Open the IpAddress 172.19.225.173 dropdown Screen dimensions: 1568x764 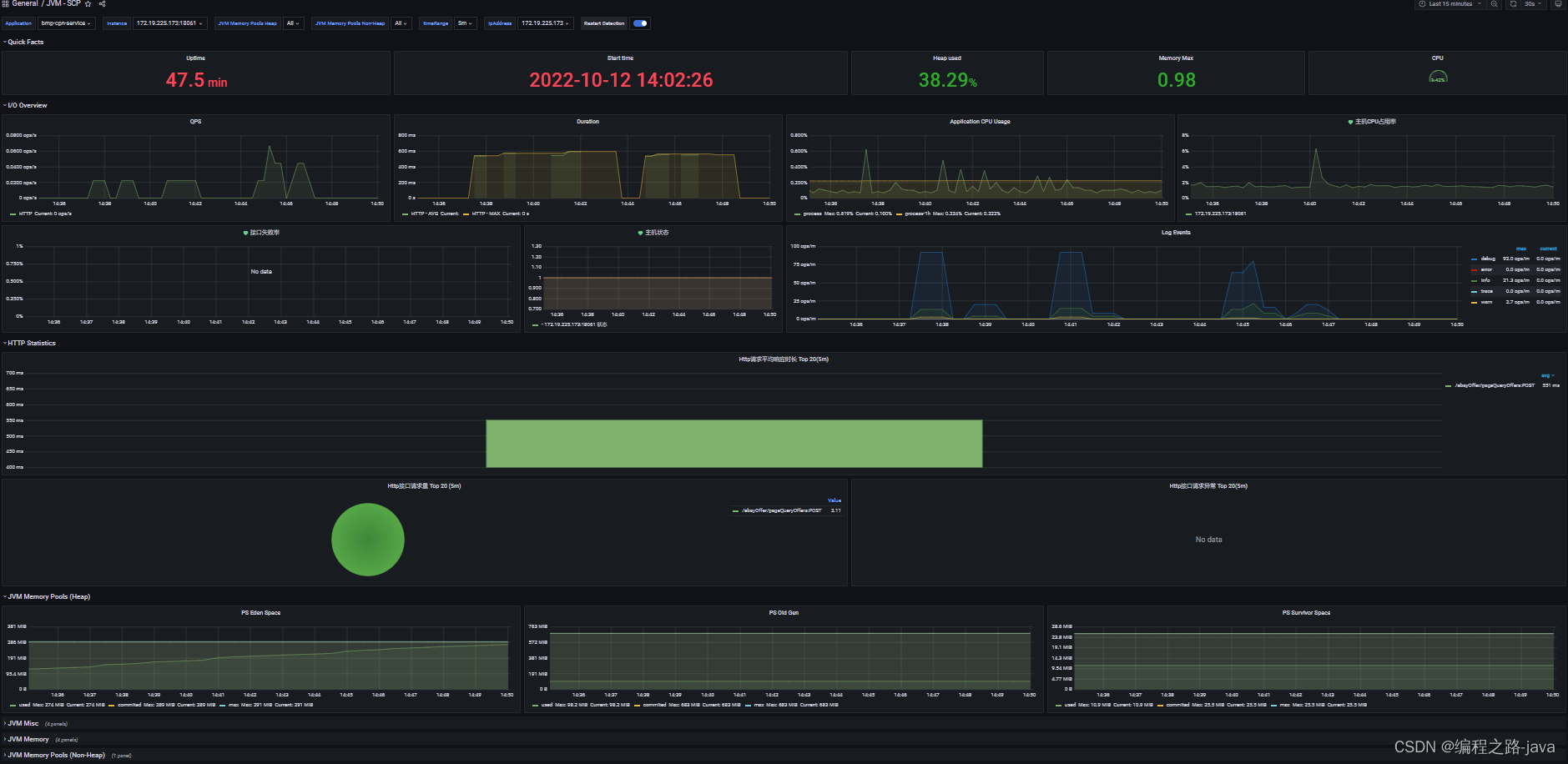pos(546,23)
